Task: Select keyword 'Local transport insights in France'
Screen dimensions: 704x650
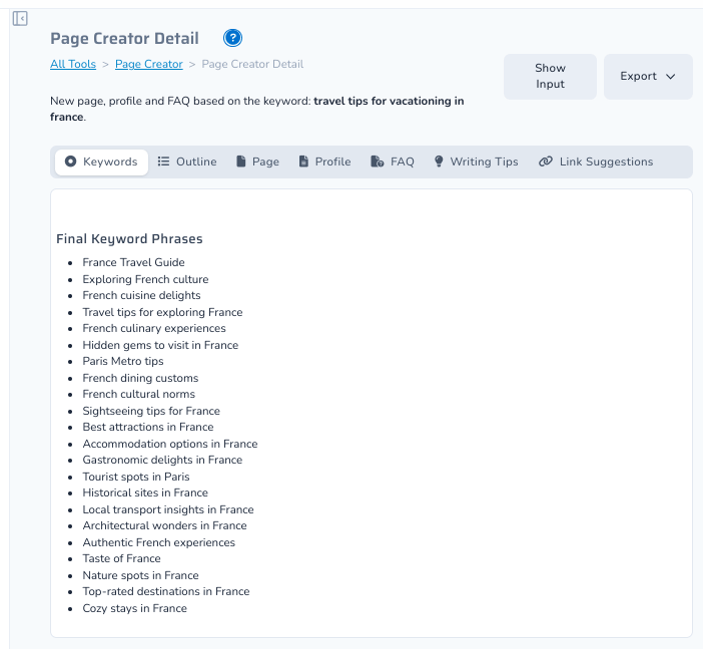Action: coord(168,509)
